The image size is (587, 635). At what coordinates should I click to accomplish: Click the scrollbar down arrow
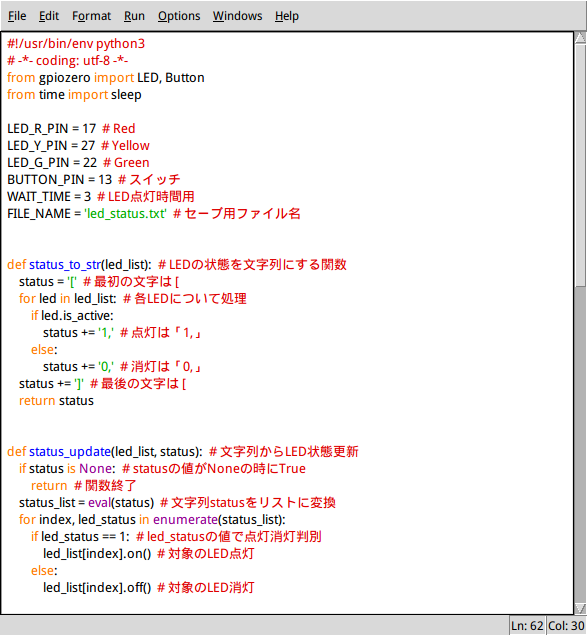click(580, 608)
